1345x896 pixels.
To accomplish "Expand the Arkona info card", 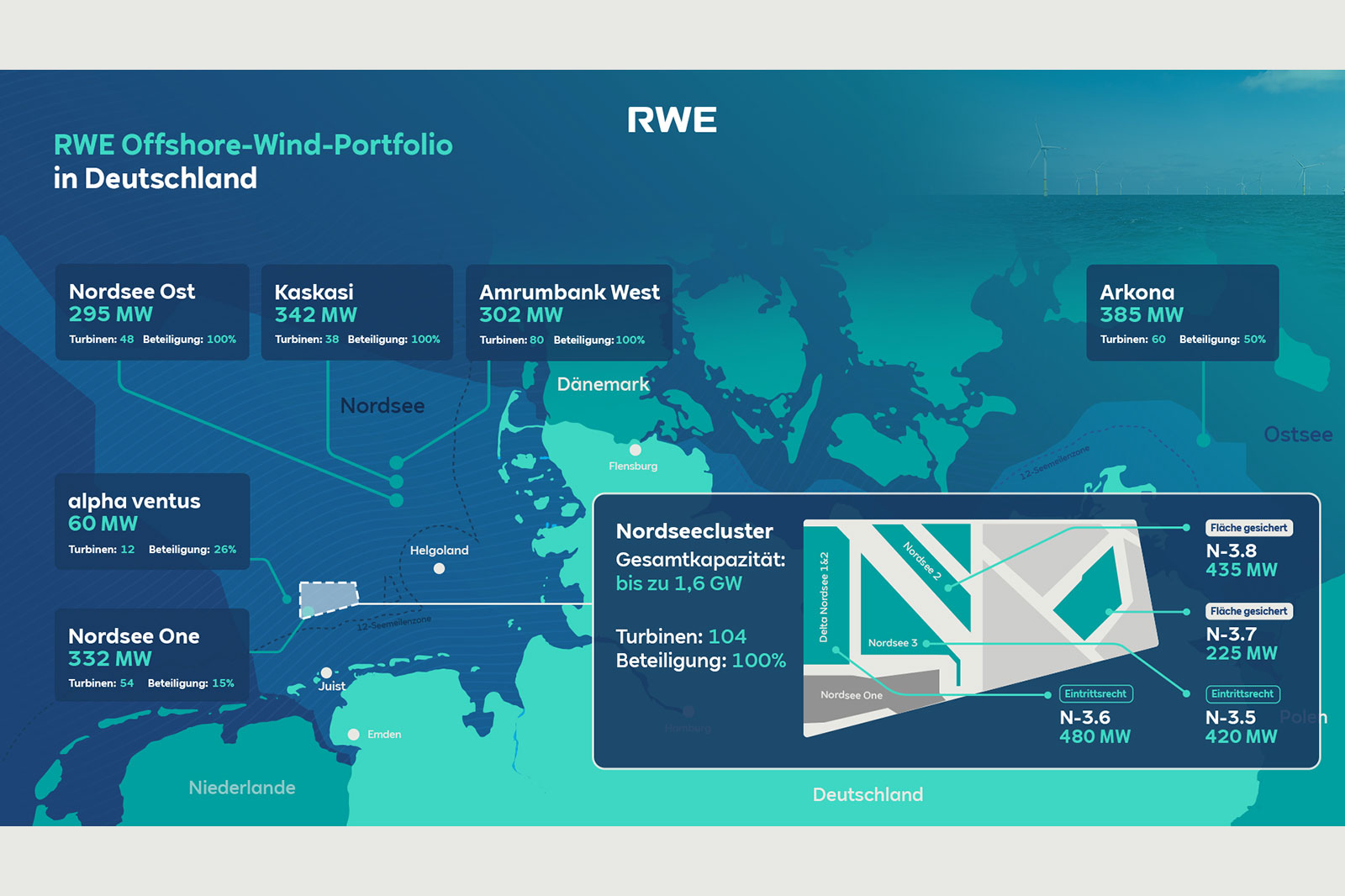I will click(1181, 313).
